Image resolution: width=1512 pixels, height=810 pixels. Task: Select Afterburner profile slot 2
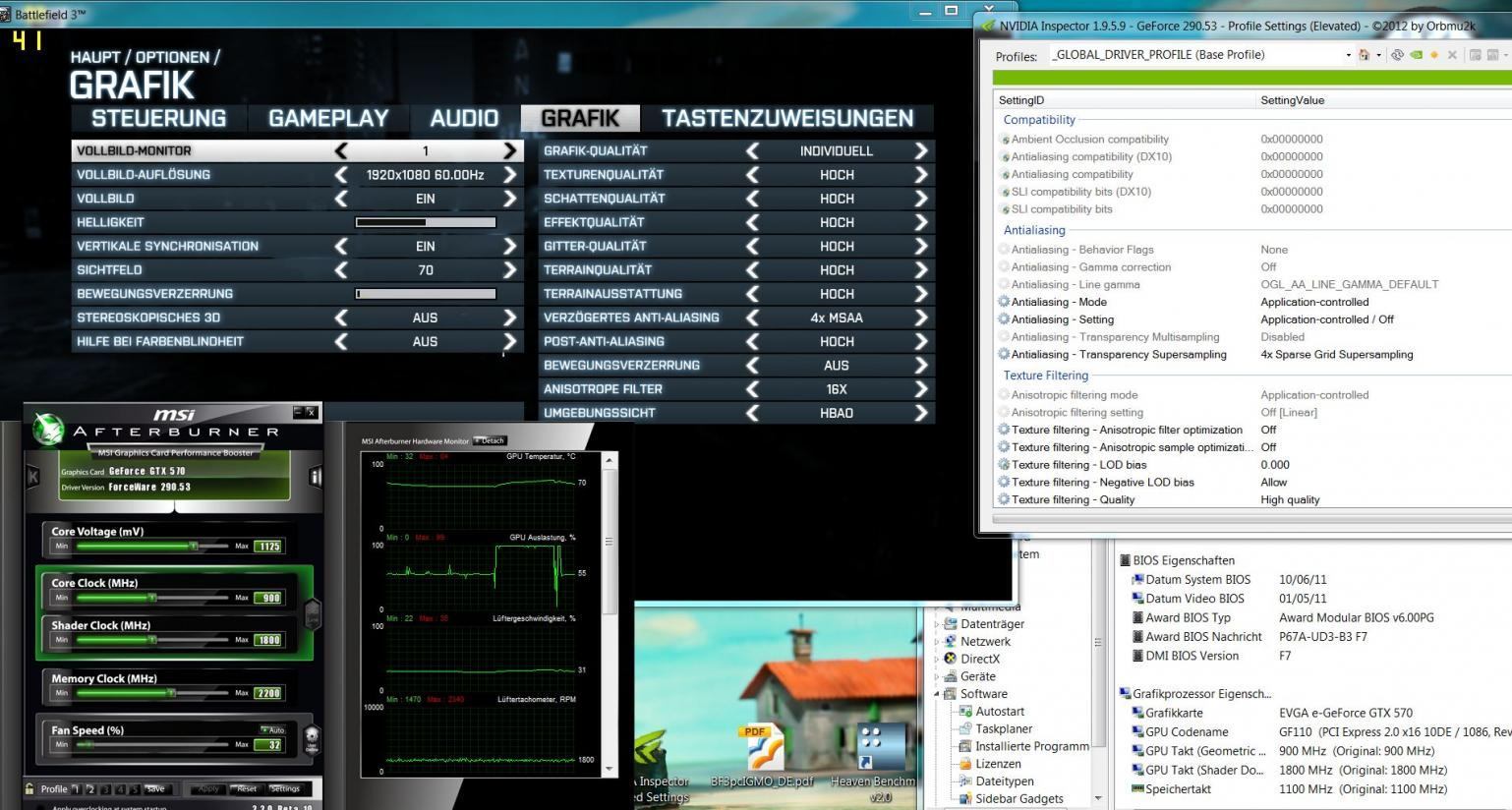(x=90, y=788)
